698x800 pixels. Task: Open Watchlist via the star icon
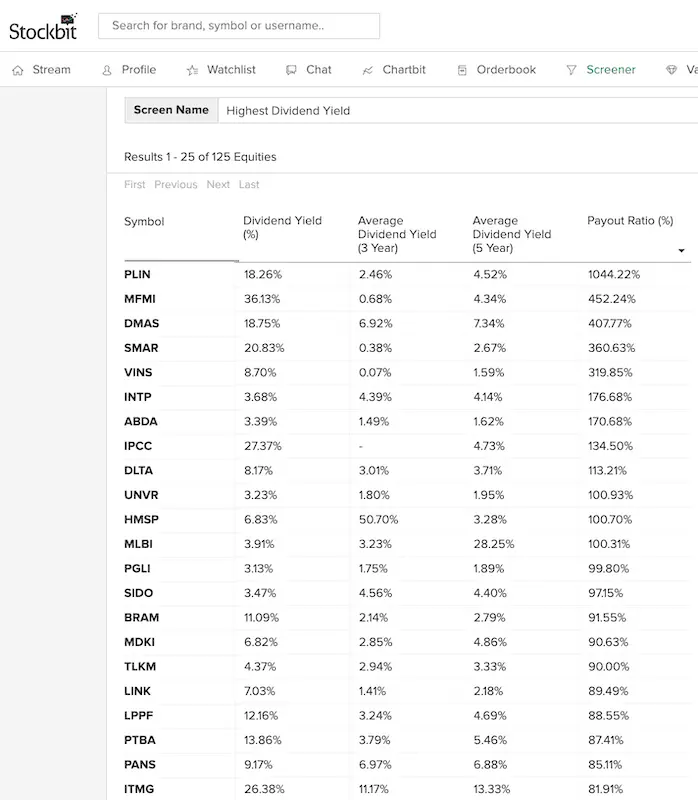pyautogui.click(x=191, y=70)
